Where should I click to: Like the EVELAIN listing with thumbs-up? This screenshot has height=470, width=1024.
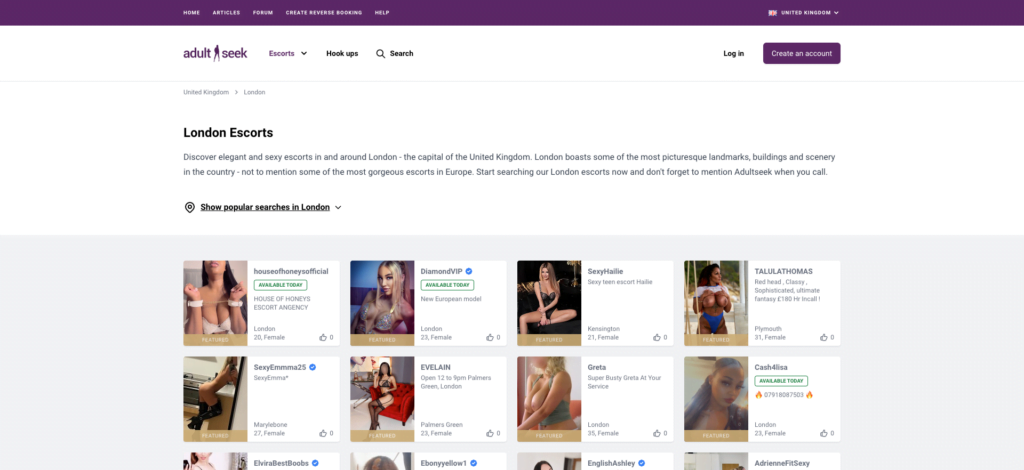(490, 433)
